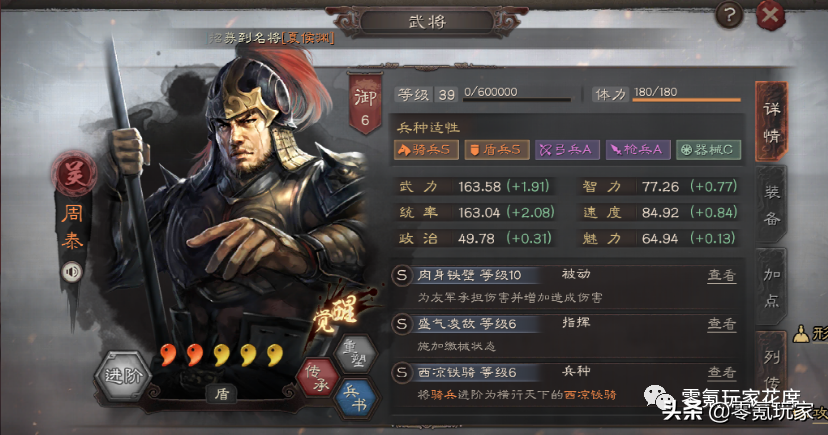
Task: Open the blue 兵书 hexagon icon
Action: click(355, 398)
